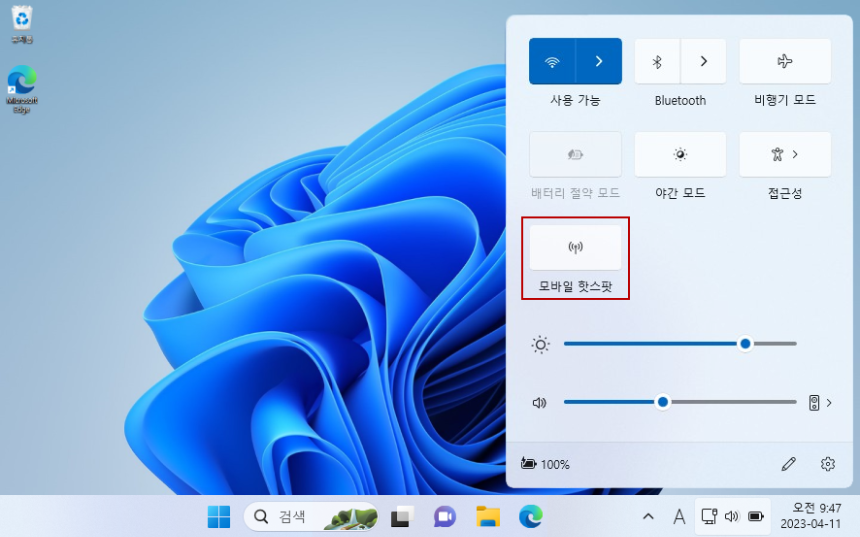Open battery settings showing 100%

[x=545, y=464]
